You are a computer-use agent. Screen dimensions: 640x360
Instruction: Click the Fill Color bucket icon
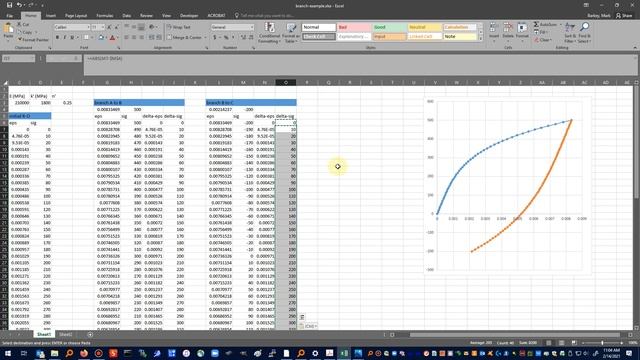pos(101,38)
